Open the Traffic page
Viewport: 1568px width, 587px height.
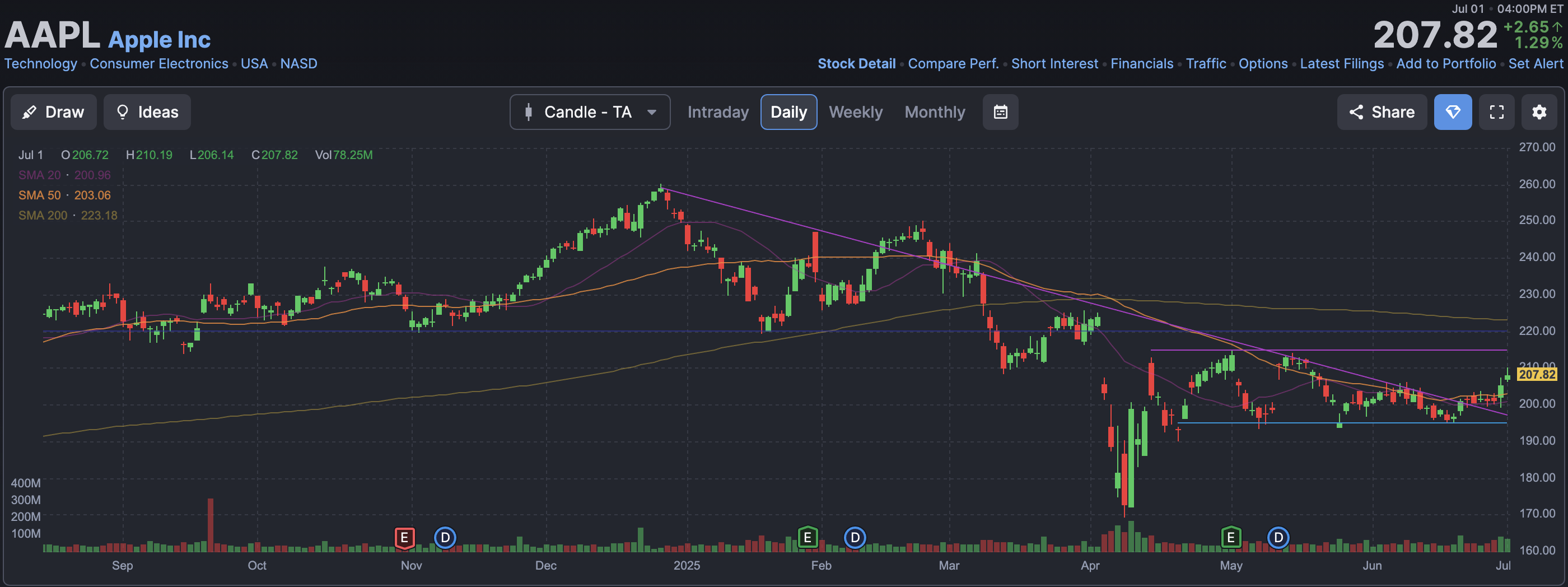(x=1206, y=63)
